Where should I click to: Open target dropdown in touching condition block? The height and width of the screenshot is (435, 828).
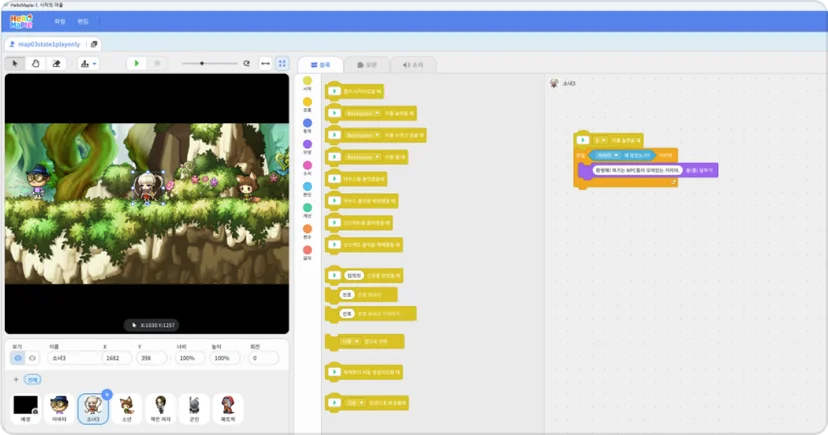tap(608, 155)
